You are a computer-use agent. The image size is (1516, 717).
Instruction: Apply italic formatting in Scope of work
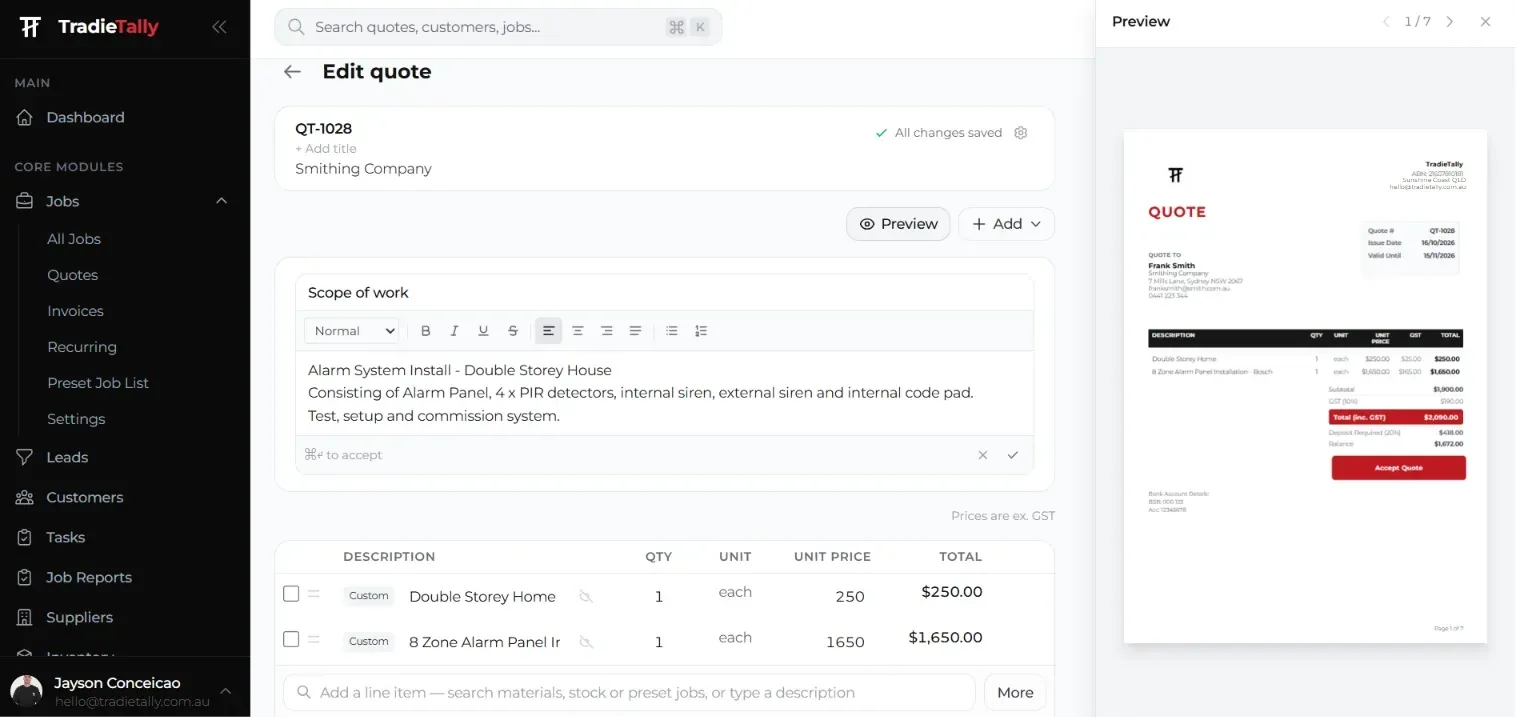tap(455, 331)
